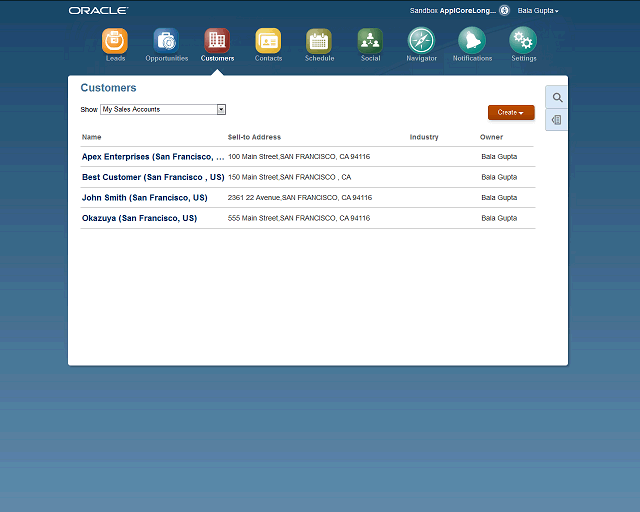The image size is (640, 512).
Task: Launch the Navigator compass icon
Action: 421,40
